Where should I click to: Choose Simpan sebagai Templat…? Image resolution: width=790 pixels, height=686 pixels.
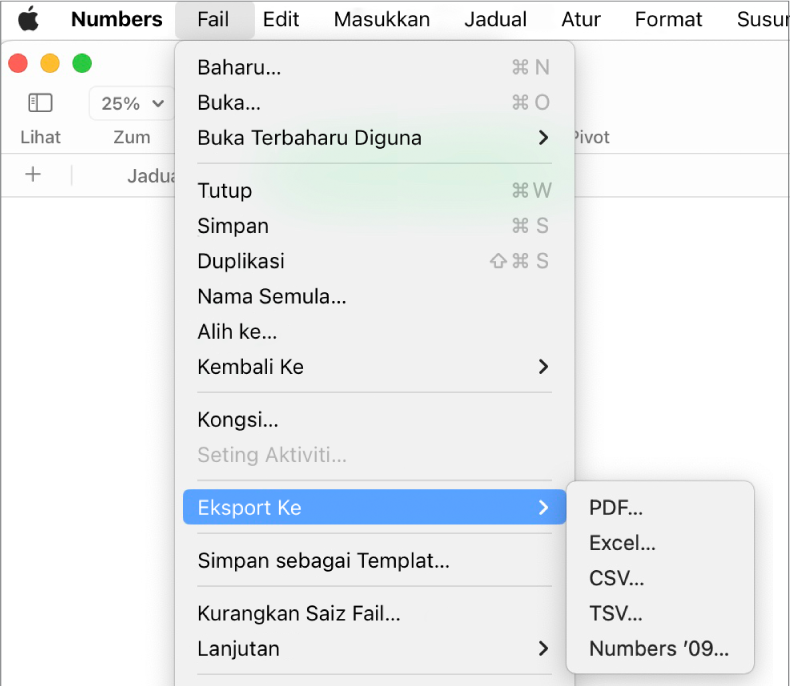click(x=374, y=561)
